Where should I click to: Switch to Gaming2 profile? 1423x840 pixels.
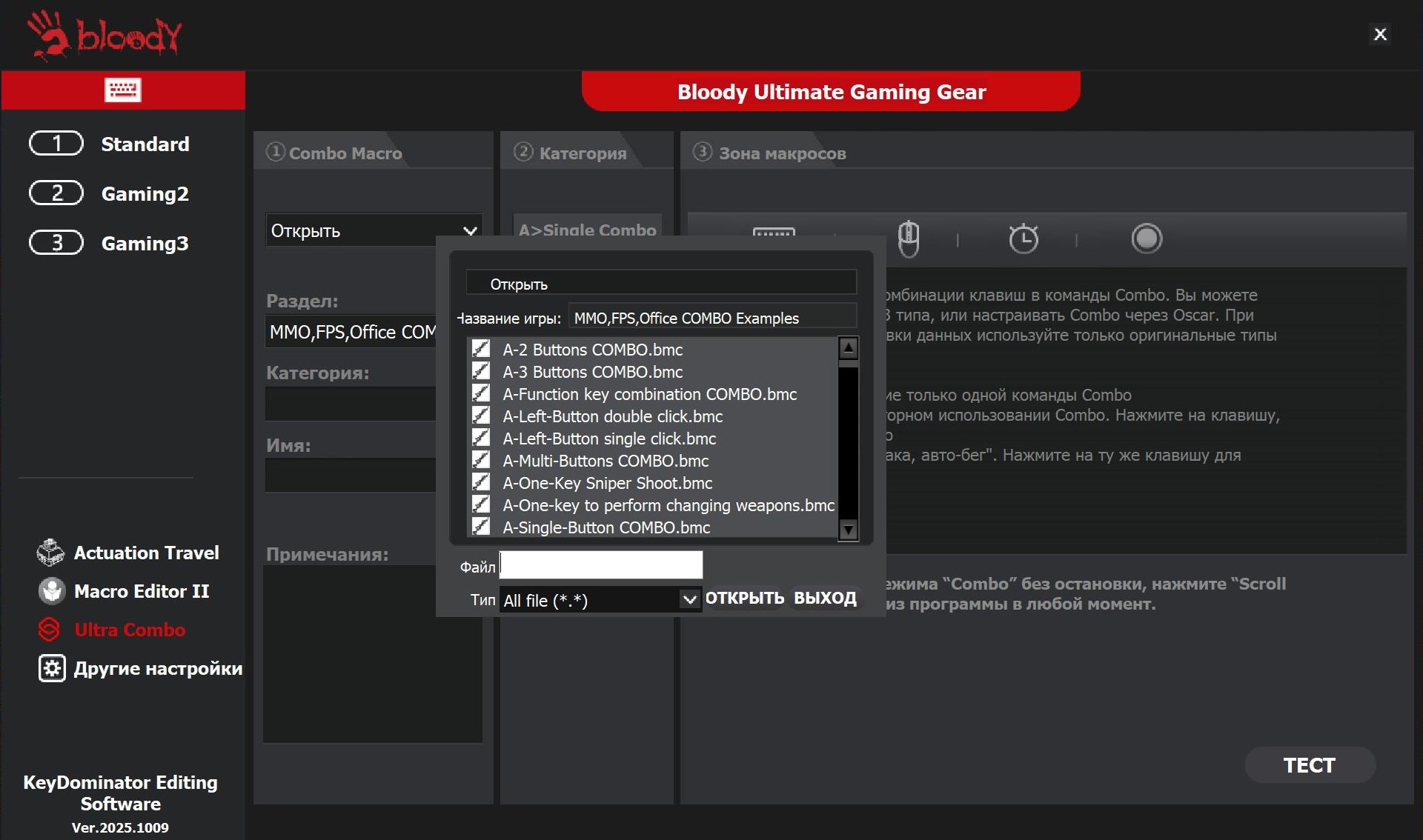click(x=109, y=193)
